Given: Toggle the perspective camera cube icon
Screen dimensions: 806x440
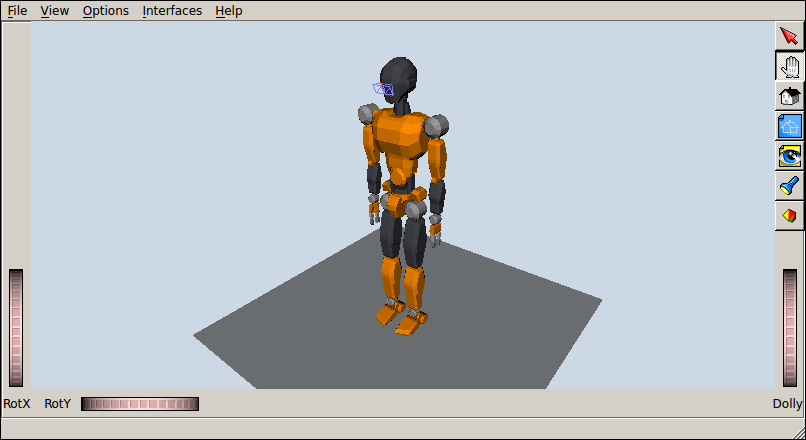Looking at the screenshot, I should point(789,215).
